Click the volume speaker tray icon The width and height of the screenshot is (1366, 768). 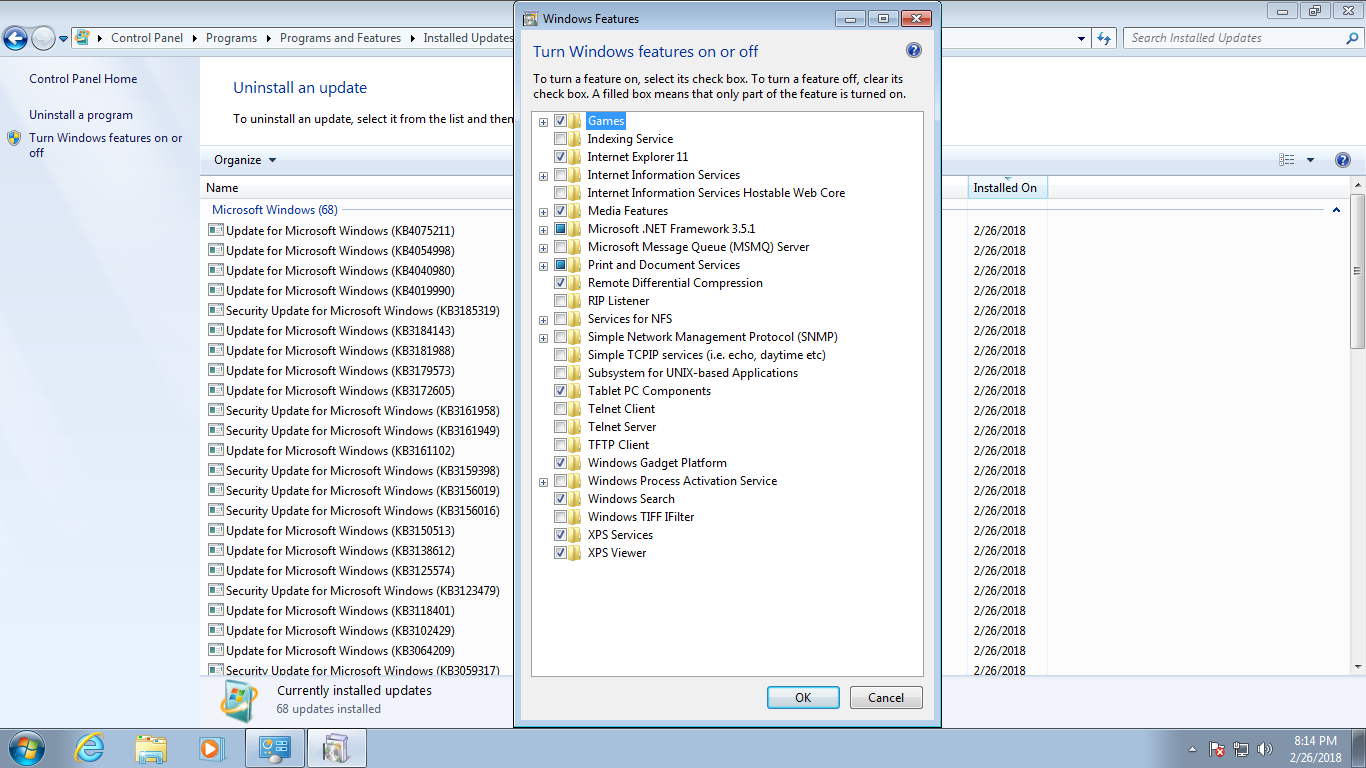tap(1265, 748)
